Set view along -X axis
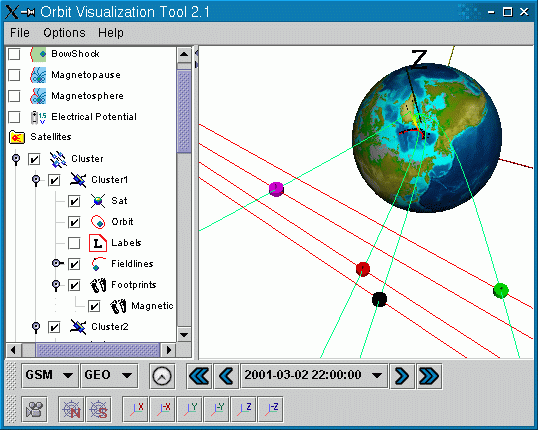 click(163, 409)
